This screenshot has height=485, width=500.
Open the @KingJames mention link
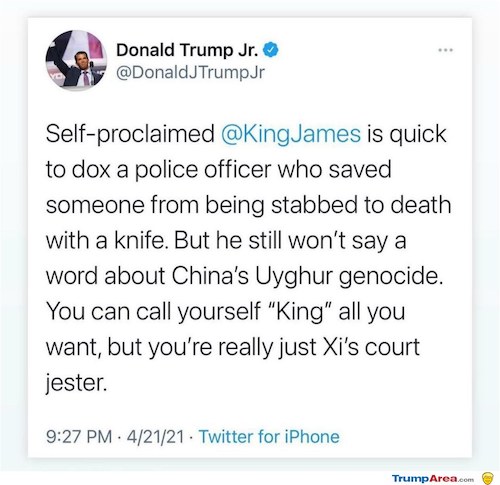pos(291,134)
